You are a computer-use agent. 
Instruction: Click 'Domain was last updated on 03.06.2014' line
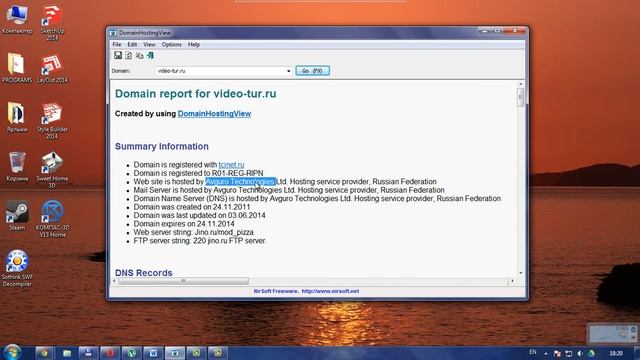pos(199,216)
